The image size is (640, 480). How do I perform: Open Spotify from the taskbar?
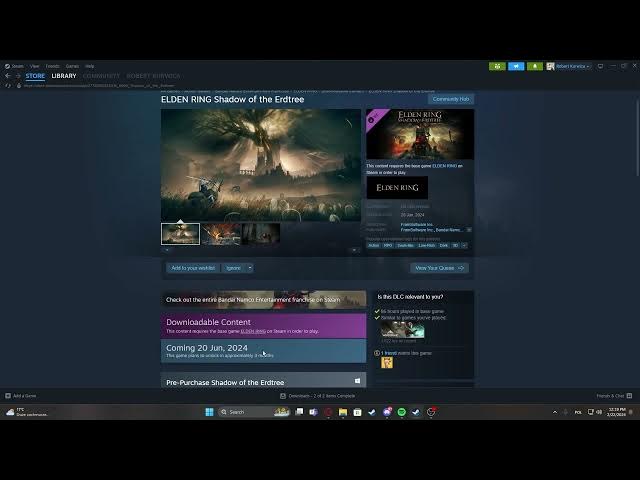[x=401, y=412]
